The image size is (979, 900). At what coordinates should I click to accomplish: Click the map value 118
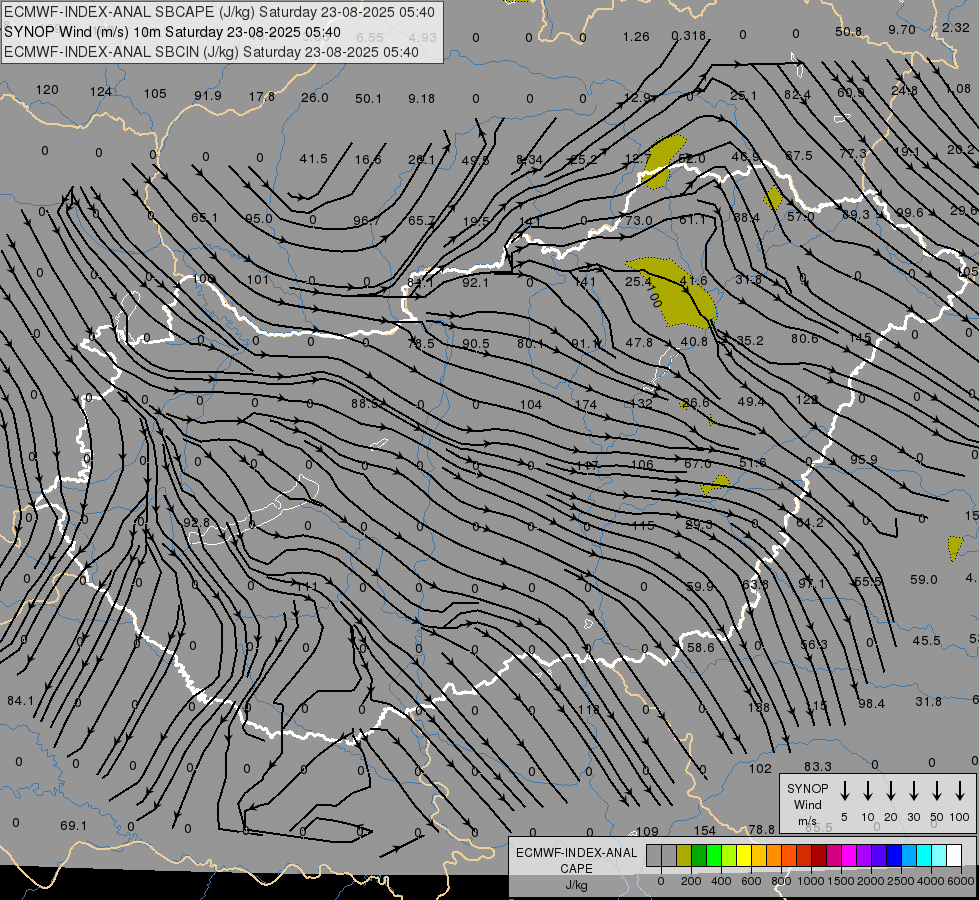click(x=589, y=709)
